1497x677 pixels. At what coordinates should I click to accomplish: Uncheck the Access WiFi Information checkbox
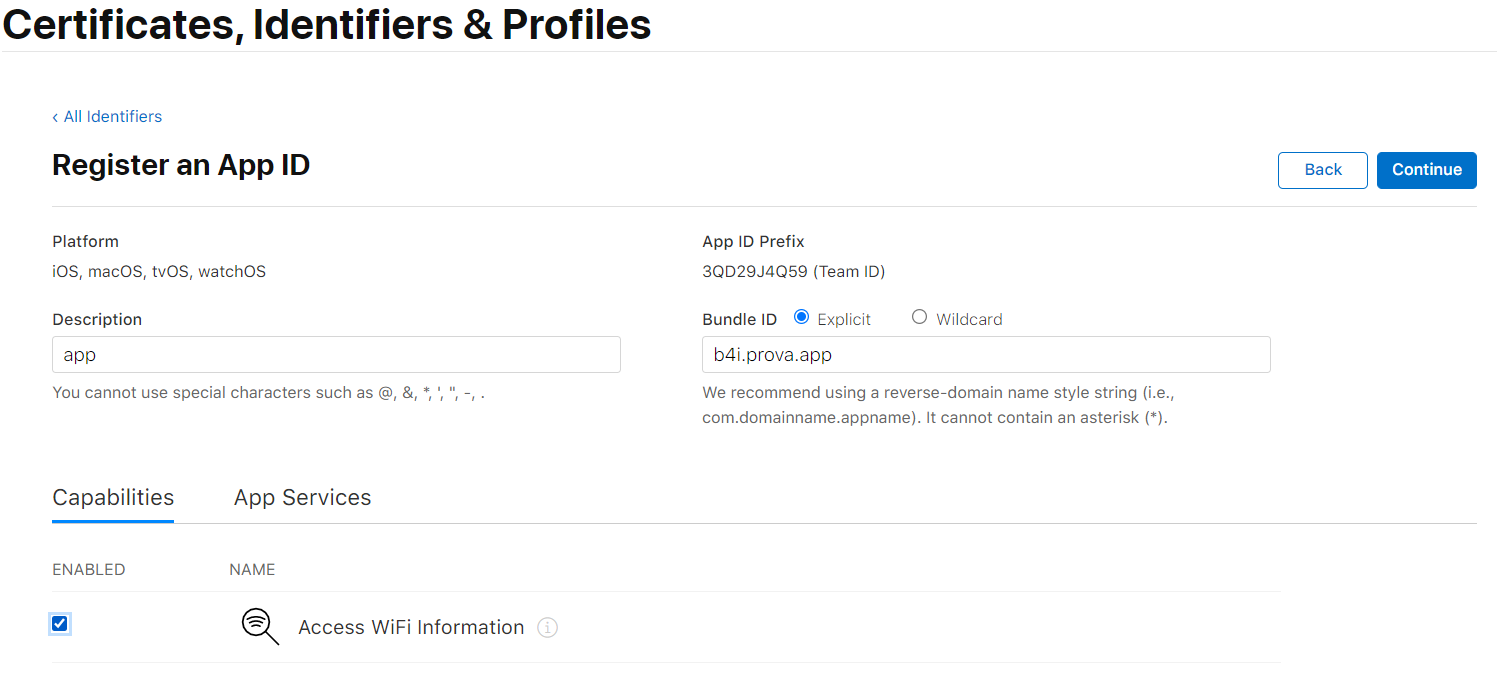(x=60, y=624)
